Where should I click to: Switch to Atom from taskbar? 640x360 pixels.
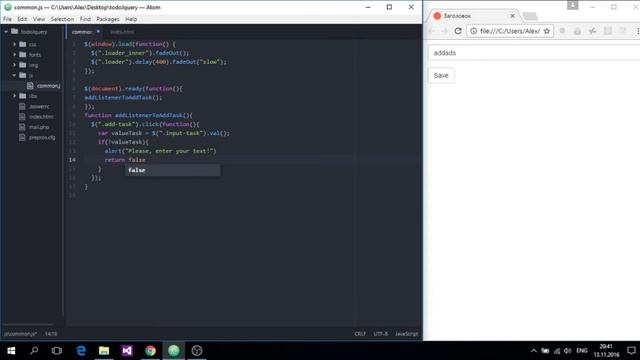(x=173, y=351)
